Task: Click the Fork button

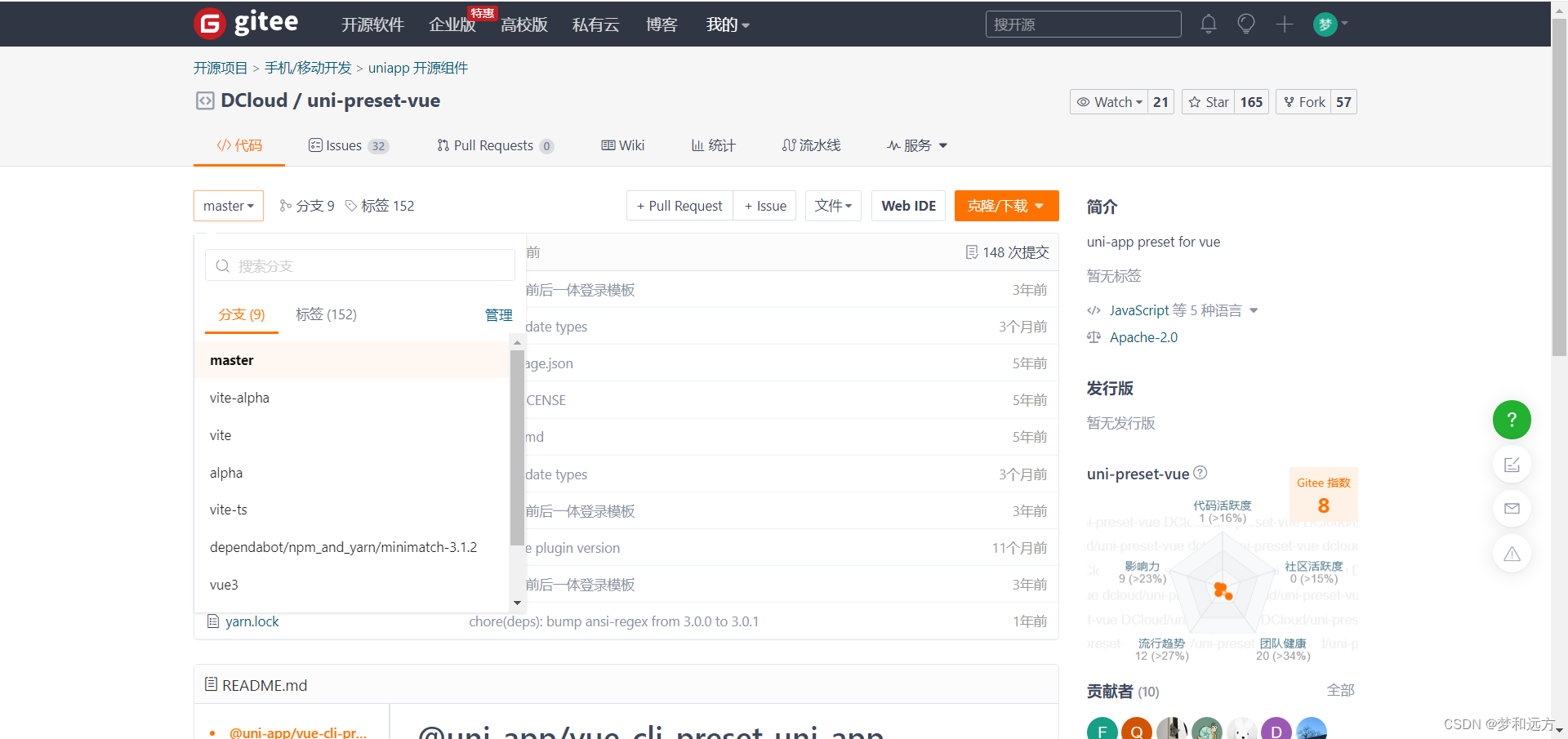Action: 1303,102
